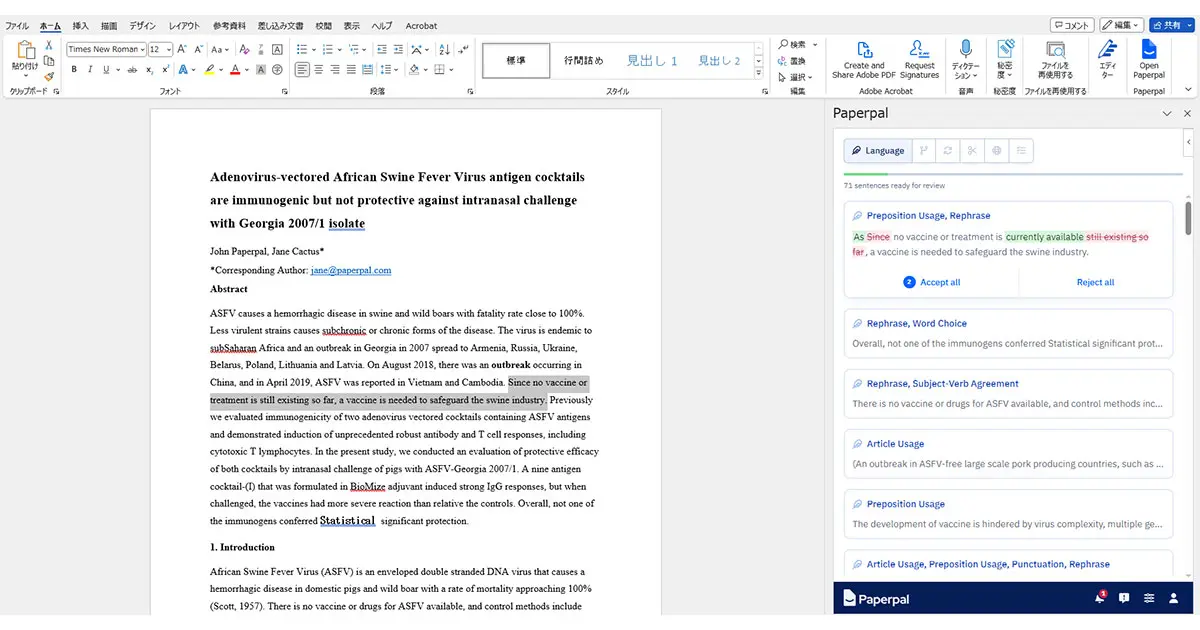
Task: Toggle strikethrough text formatting
Action: pyautogui.click(x=132, y=70)
